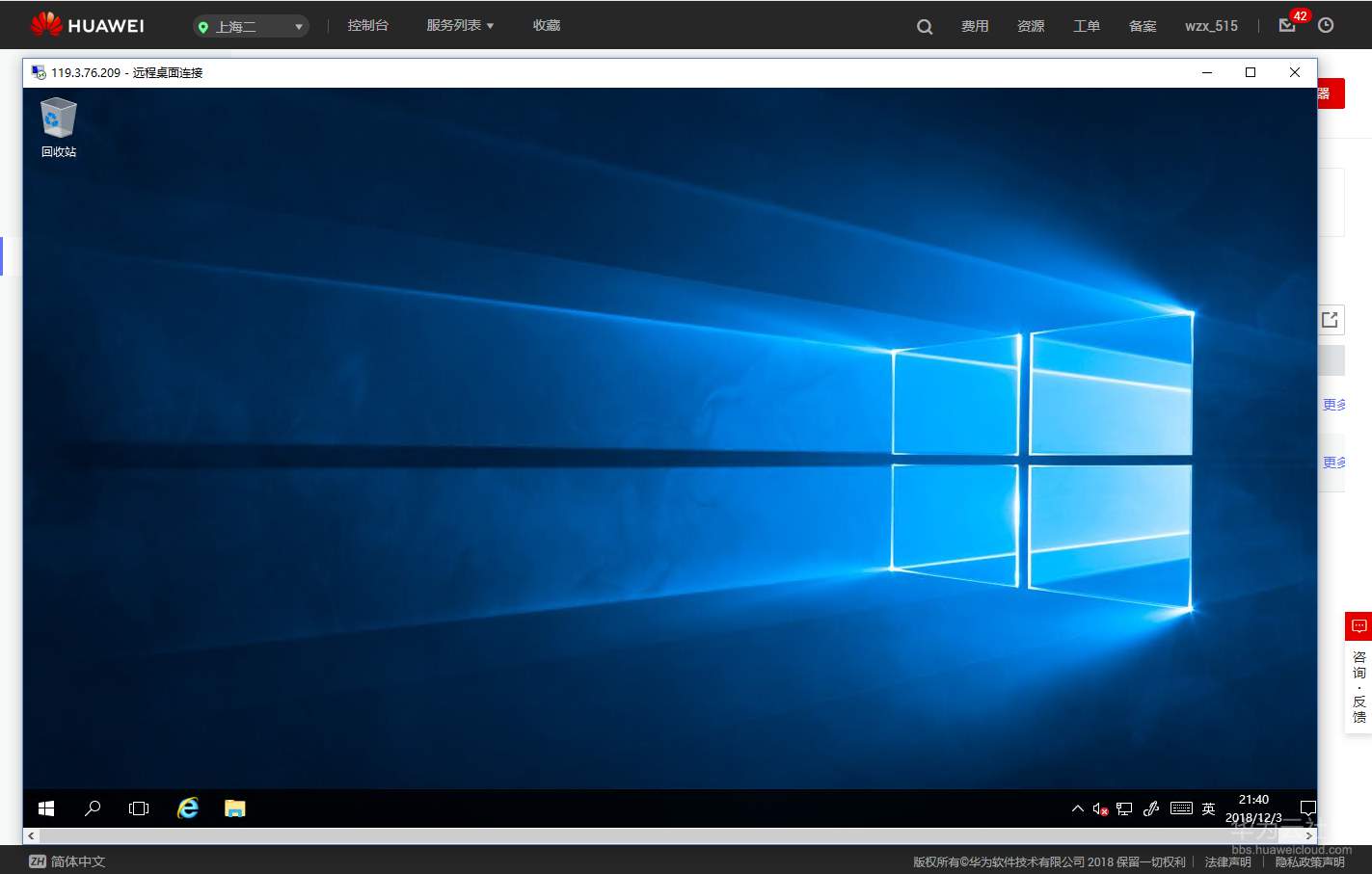Screen dimensions: 1372x874
Task: Open the 资源 menu
Action: pyautogui.click(x=1031, y=26)
